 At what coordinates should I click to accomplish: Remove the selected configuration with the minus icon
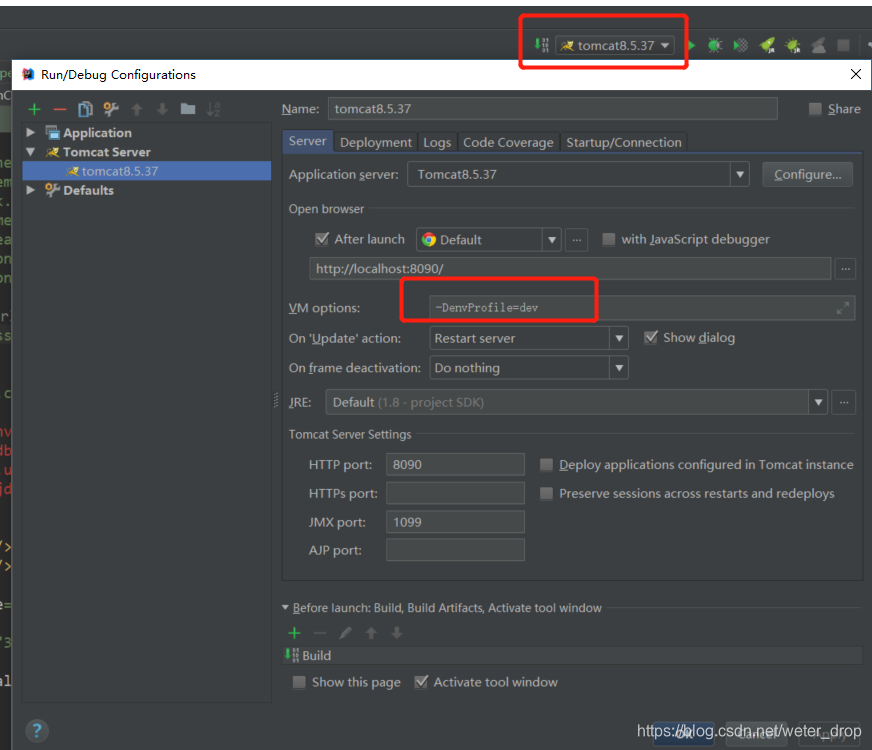point(60,109)
